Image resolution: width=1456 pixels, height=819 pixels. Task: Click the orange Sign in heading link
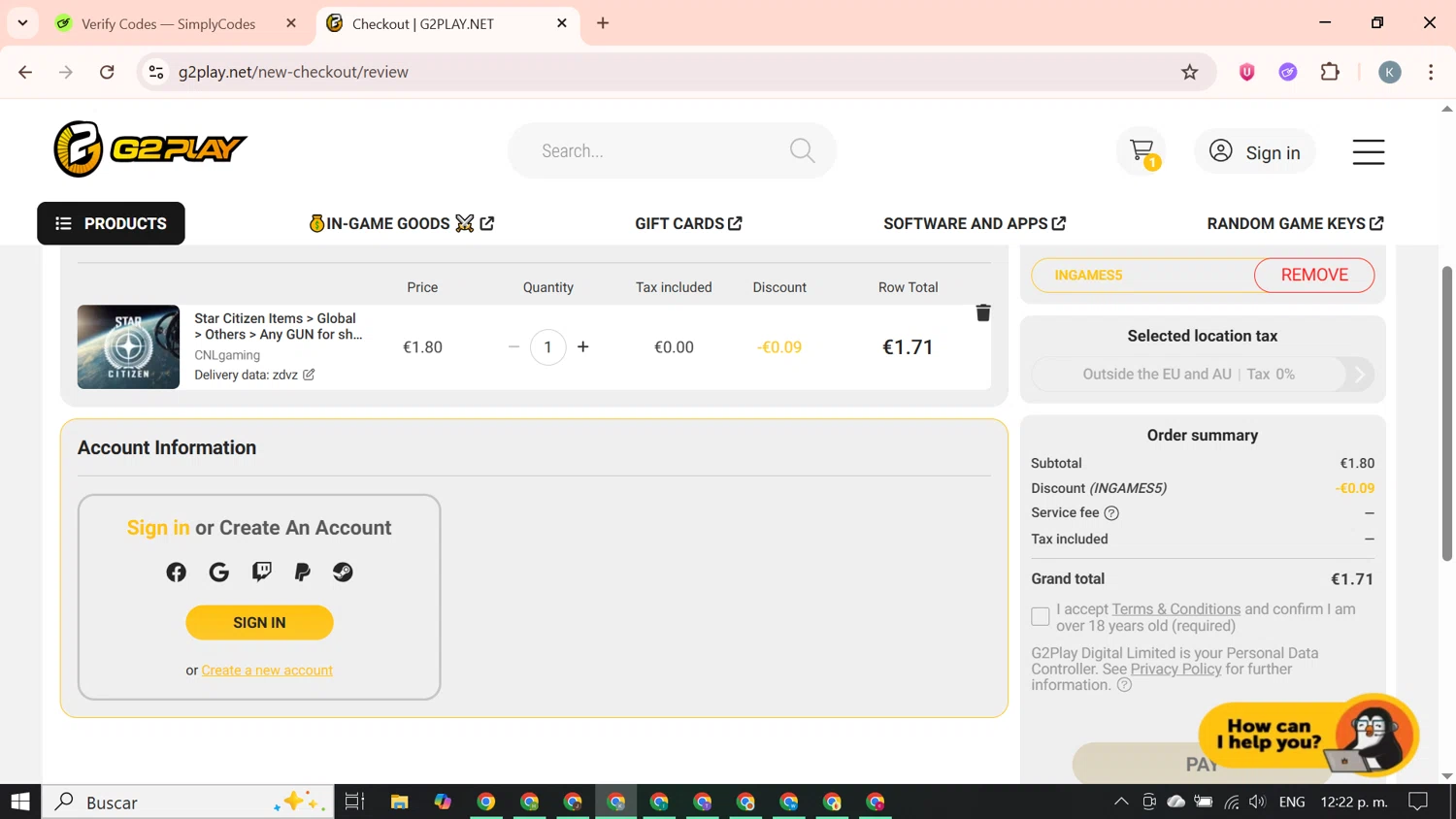pos(158,528)
